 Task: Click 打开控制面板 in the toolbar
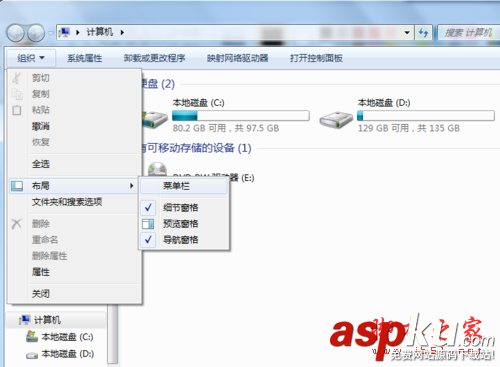tap(316, 58)
